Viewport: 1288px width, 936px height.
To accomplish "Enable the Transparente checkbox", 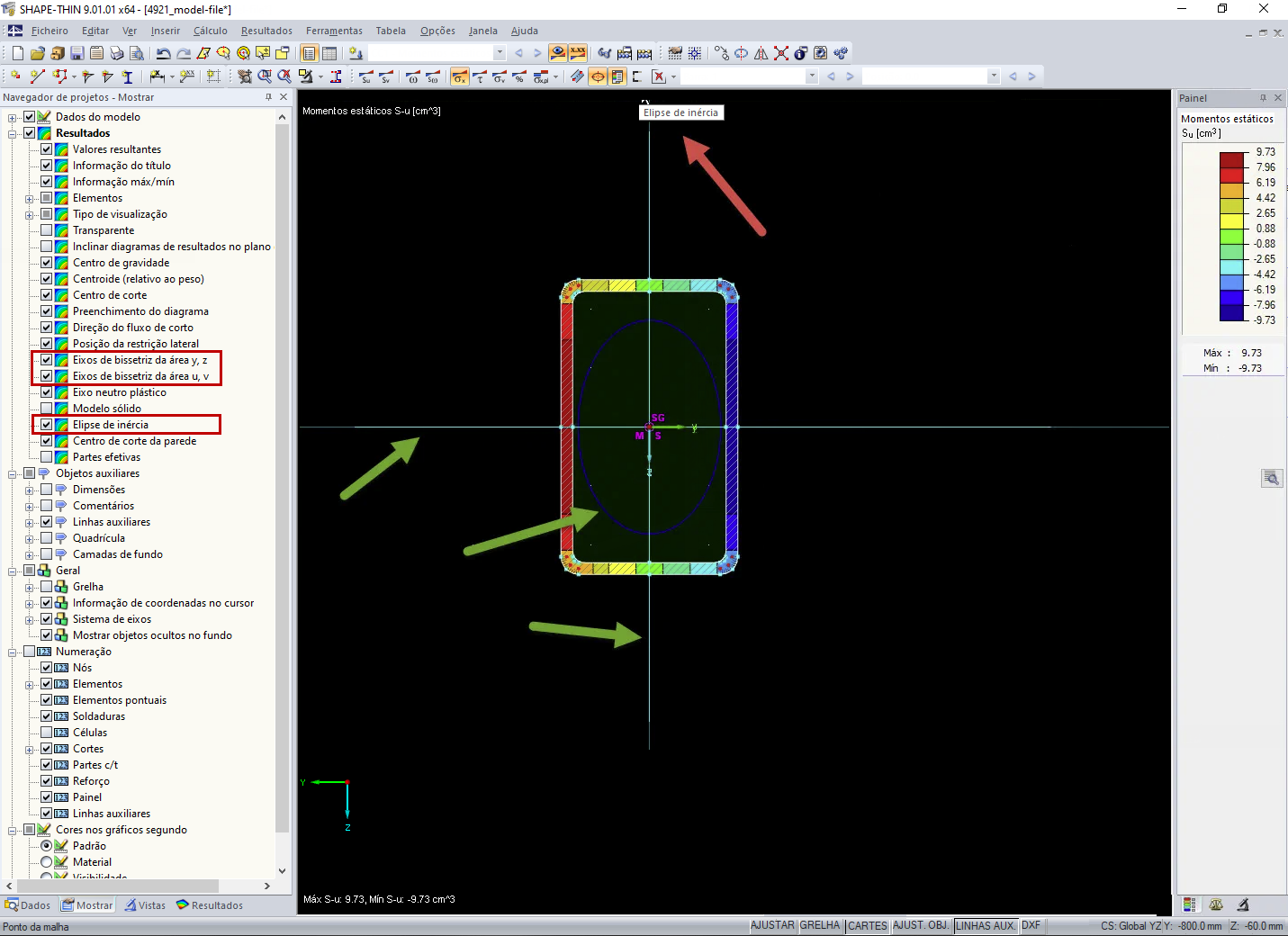I will coord(47,230).
